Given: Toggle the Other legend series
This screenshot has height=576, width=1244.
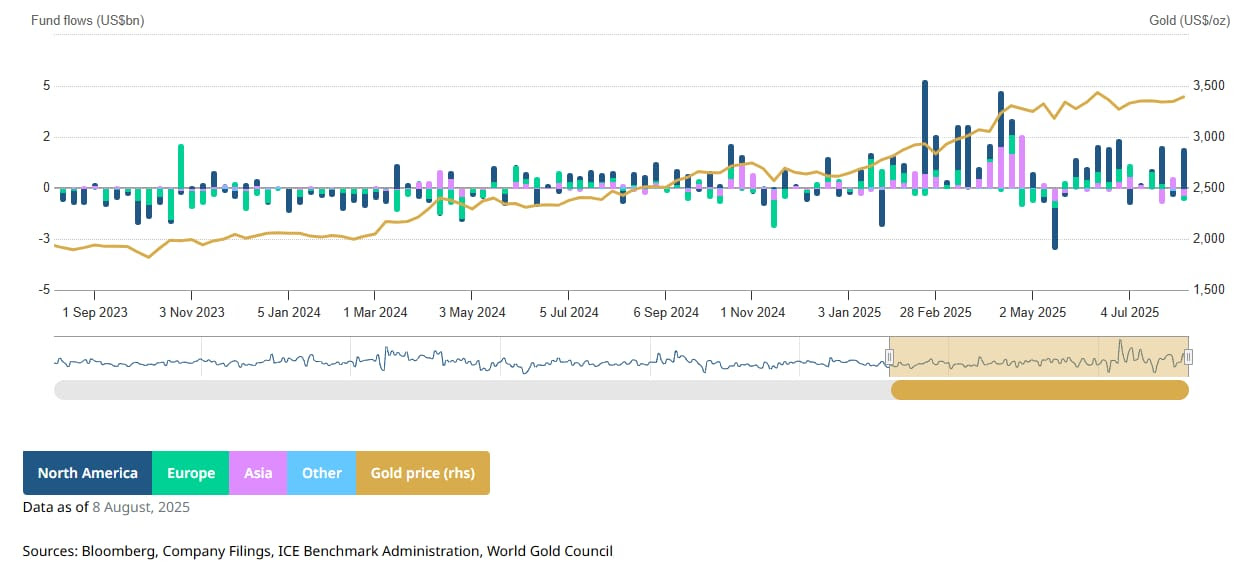Looking at the screenshot, I should (x=322, y=473).
